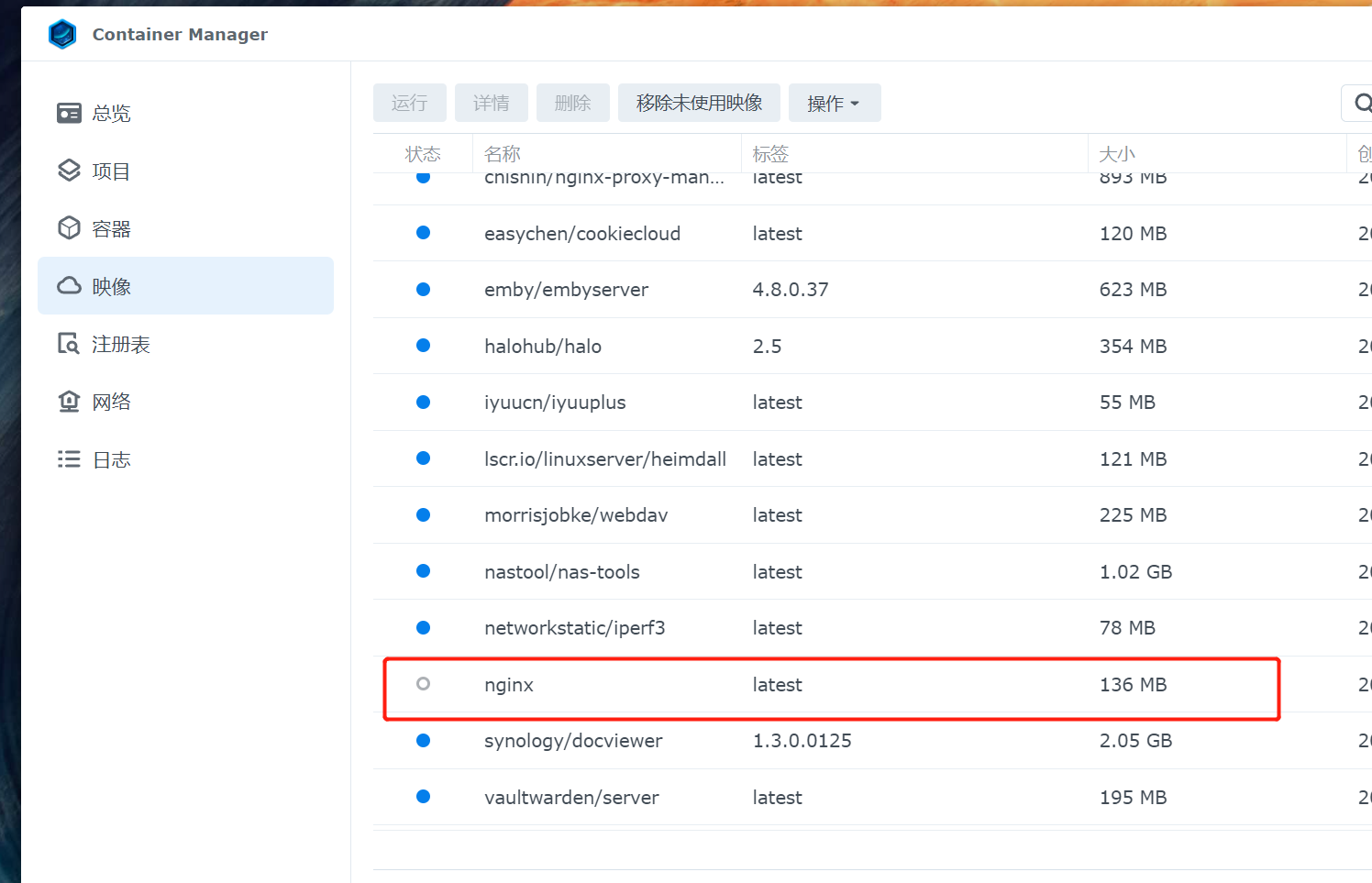
Task: Click blue status dot for heimdall row
Action: click(423, 458)
